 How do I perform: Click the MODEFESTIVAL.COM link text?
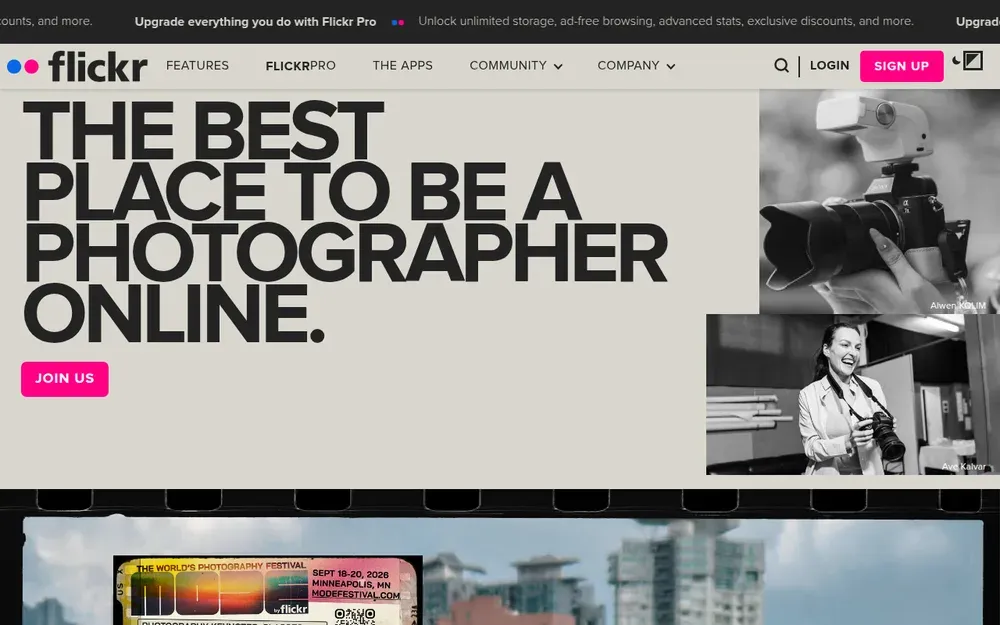[356, 595]
